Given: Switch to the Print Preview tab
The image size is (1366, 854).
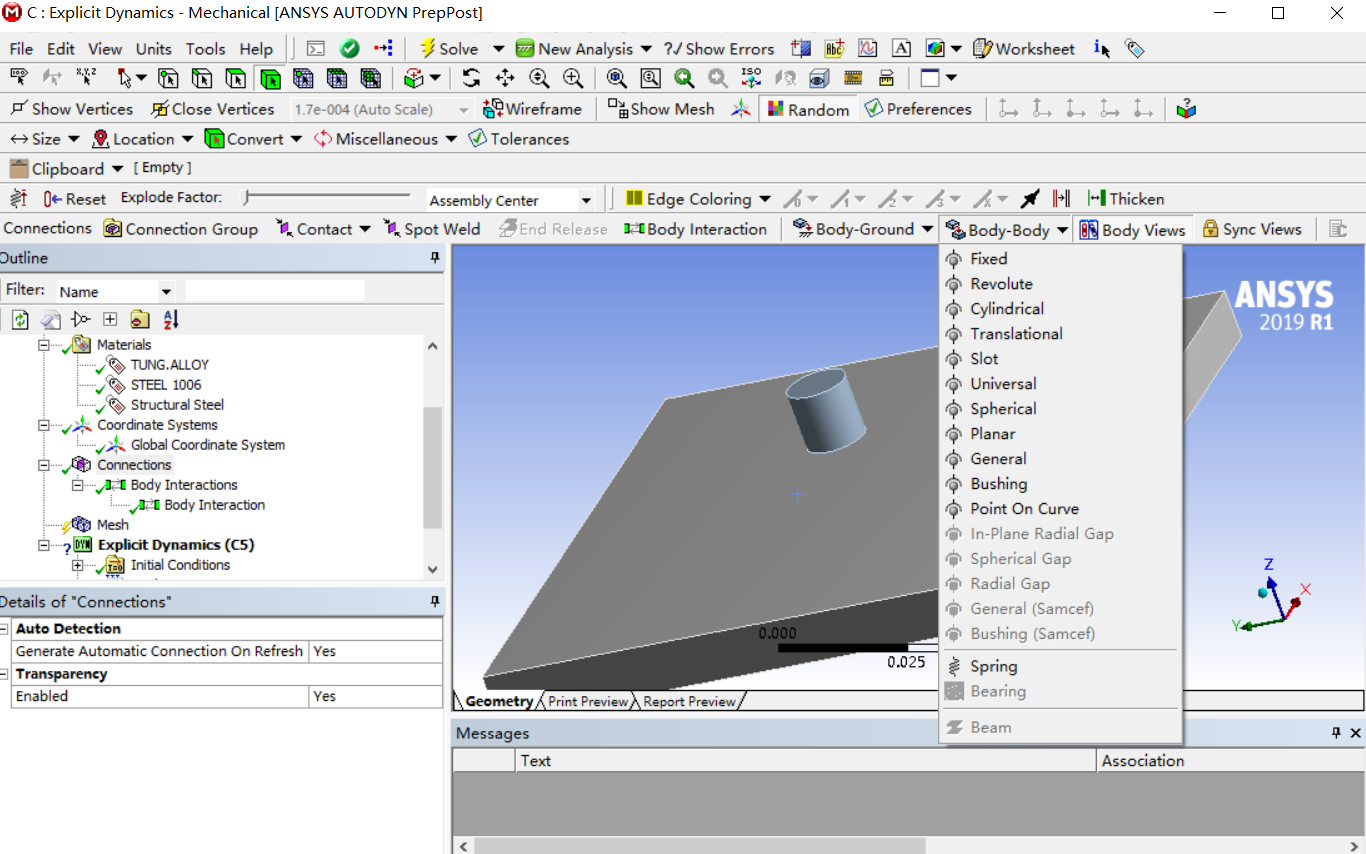Looking at the screenshot, I should pyautogui.click(x=586, y=701).
